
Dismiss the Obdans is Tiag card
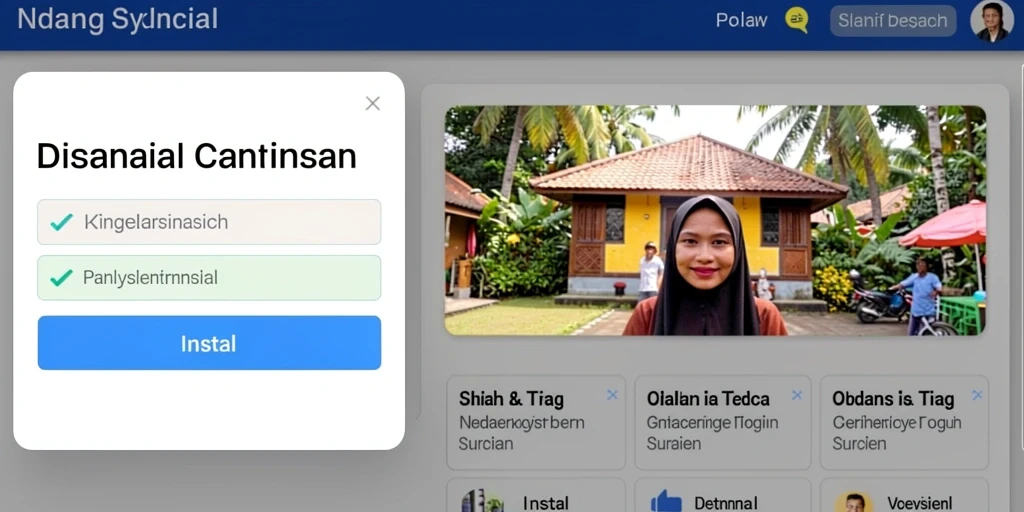pyautogui.click(x=977, y=394)
